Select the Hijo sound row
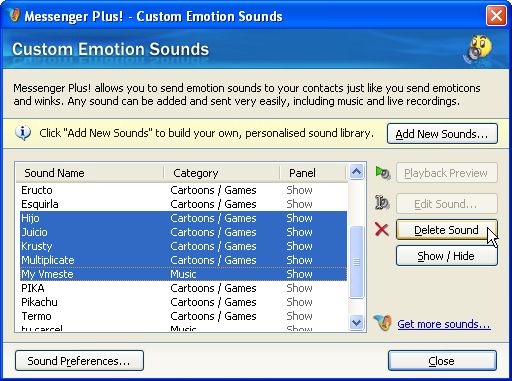This screenshot has height=381, width=512. (183, 218)
